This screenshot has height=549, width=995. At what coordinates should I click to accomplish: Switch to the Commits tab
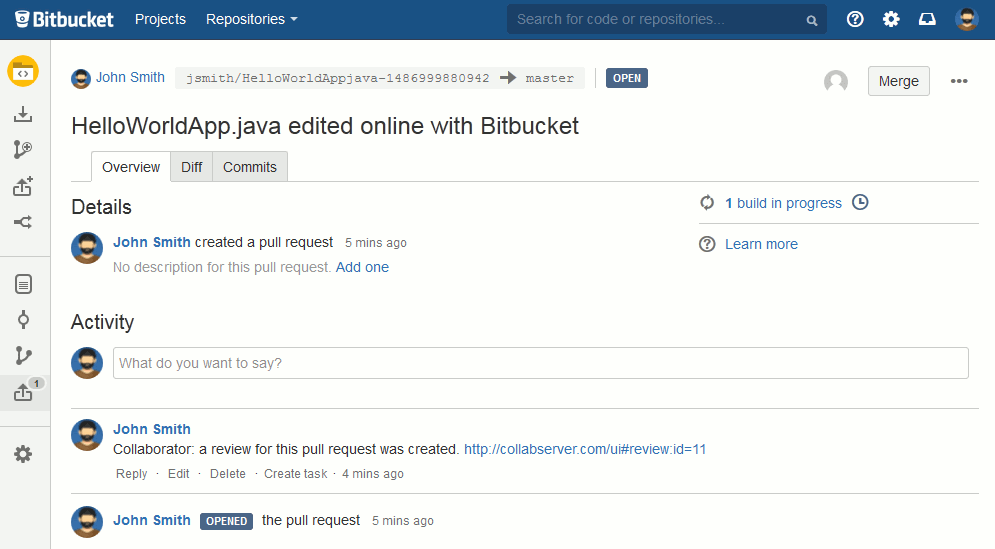click(x=250, y=167)
